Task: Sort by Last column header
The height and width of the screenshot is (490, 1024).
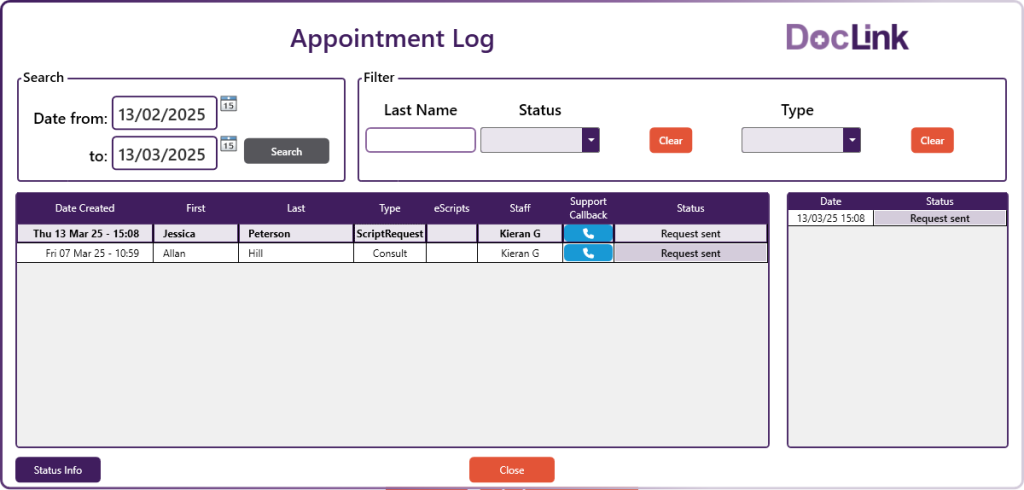Action: pyautogui.click(x=296, y=208)
